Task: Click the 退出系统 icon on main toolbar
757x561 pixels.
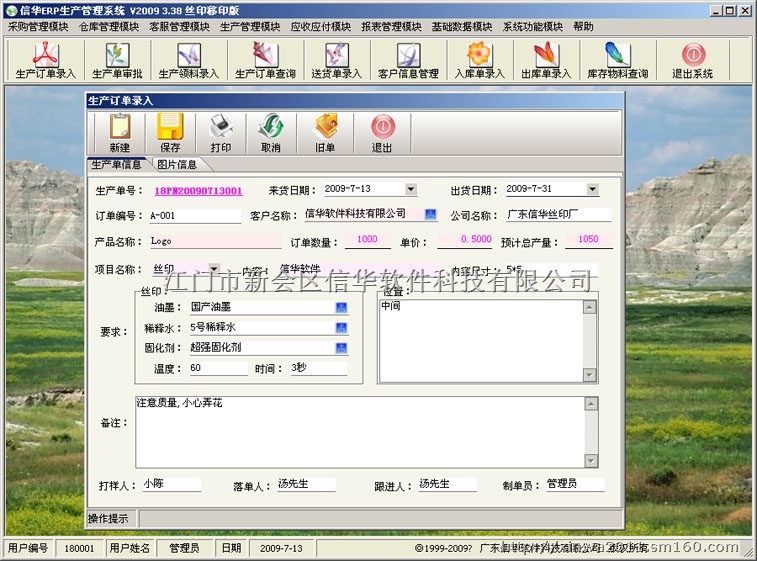Action: tap(692, 61)
